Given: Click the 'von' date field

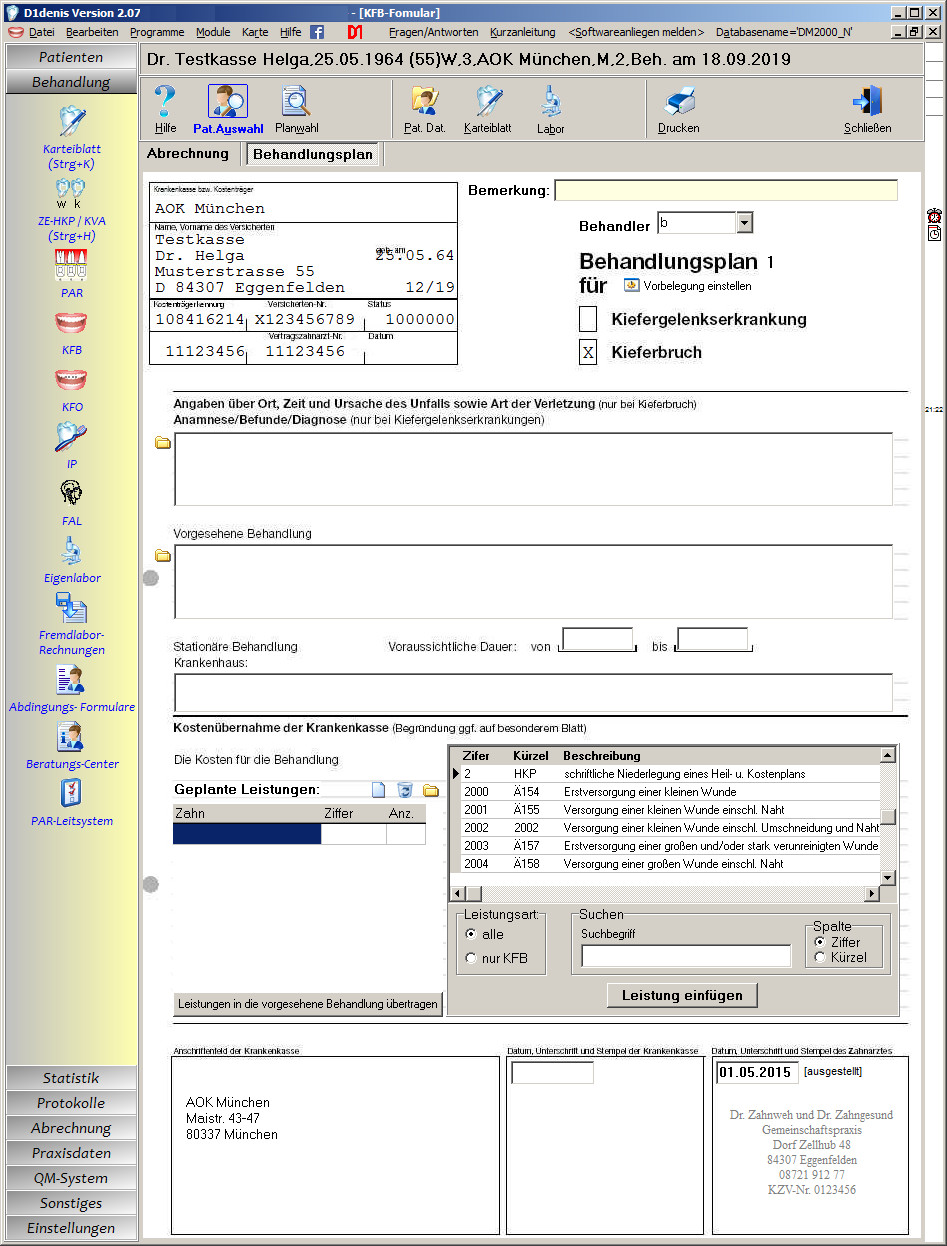Looking at the screenshot, I should (598, 639).
